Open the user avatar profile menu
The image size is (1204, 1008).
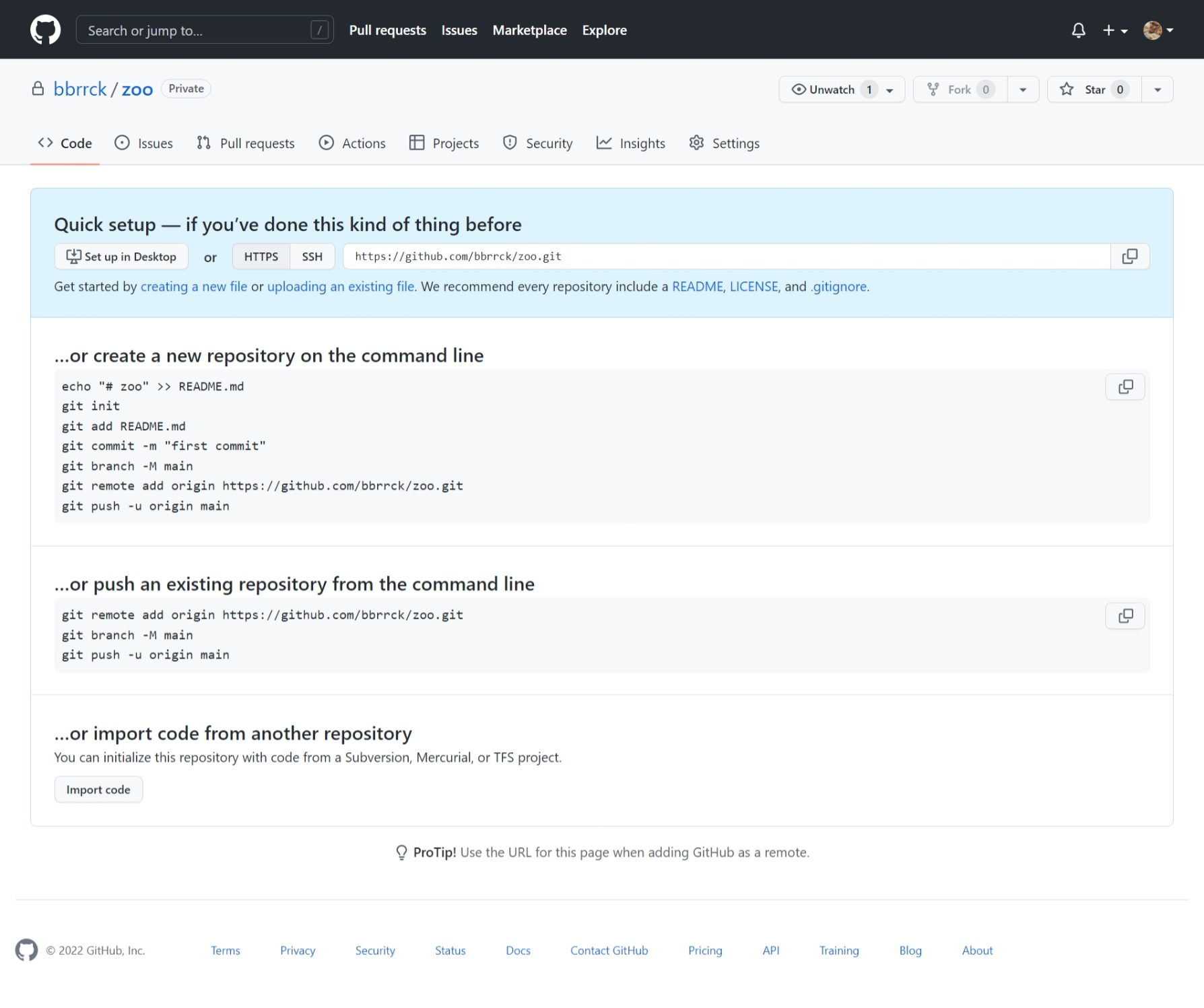(x=1158, y=30)
